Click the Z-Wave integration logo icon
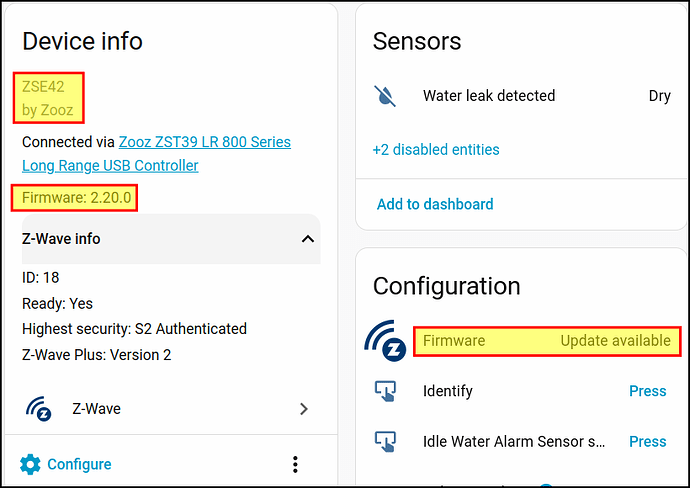The height and width of the screenshot is (488, 690). pyautogui.click(x=39, y=408)
